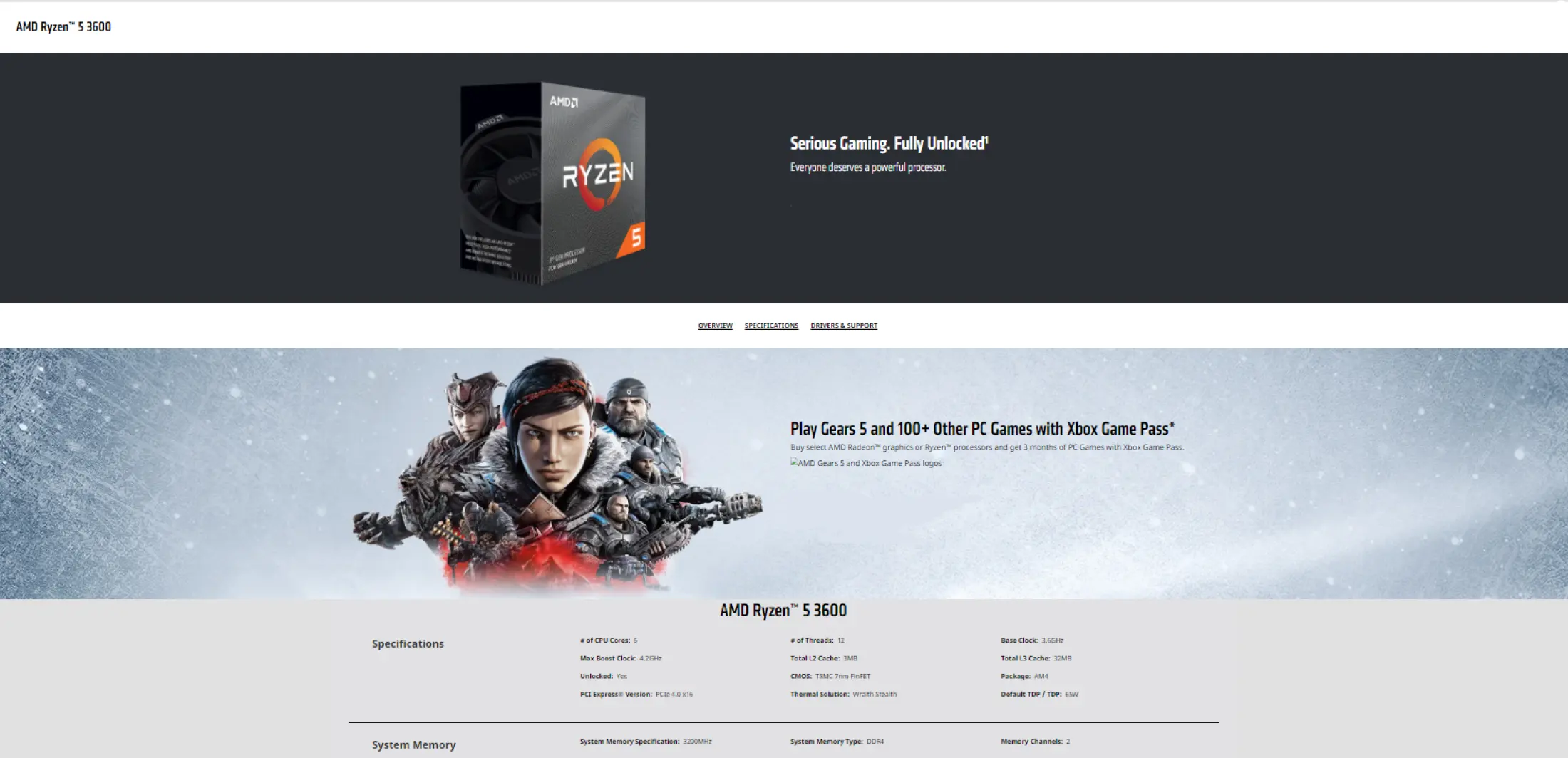Viewport: 1568px width, 758px height.
Task: Click the Ryzen 5 processor box image
Action: pos(553,183)
